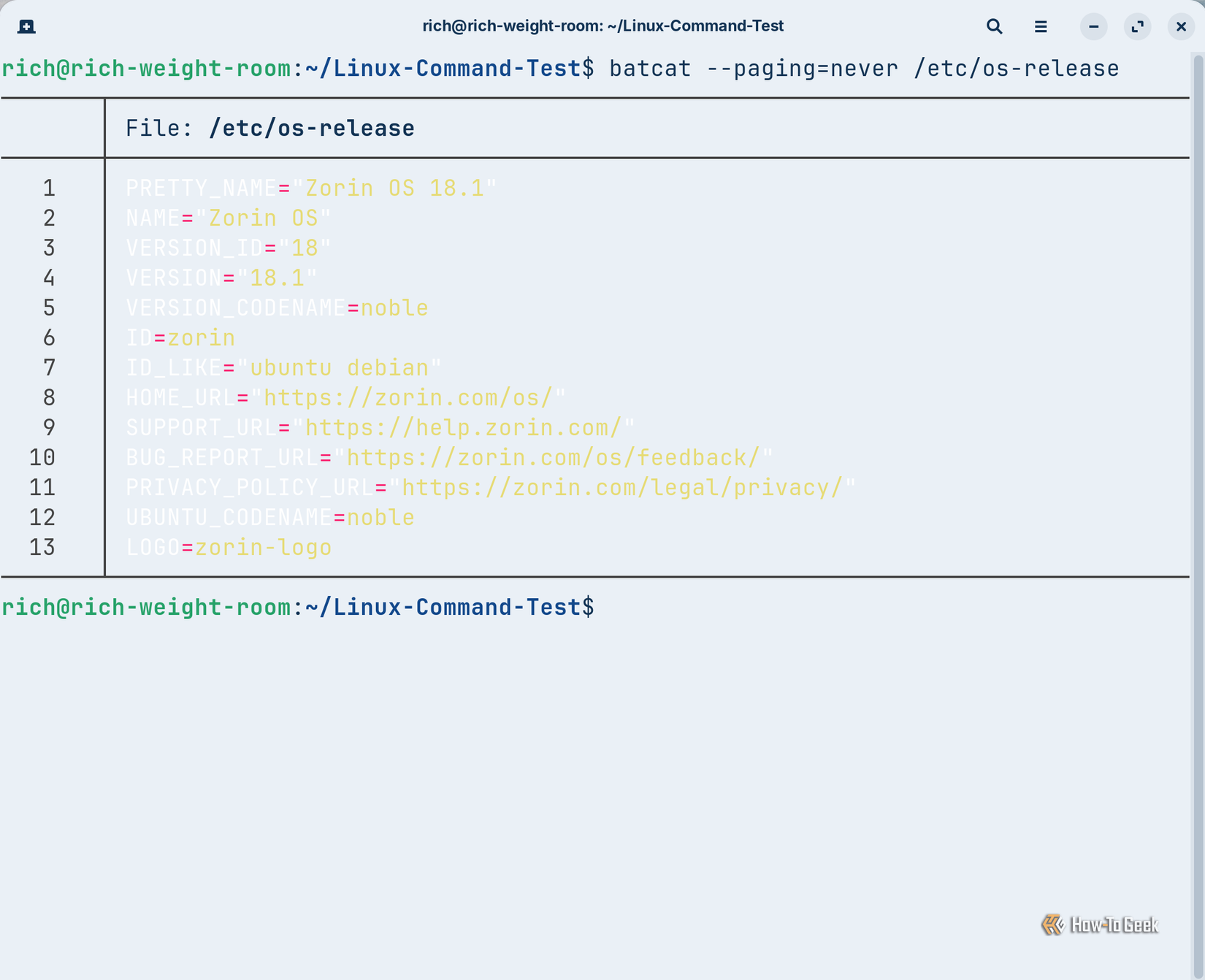Open the terminal search

pyautogui.click(x=994, y=26)
